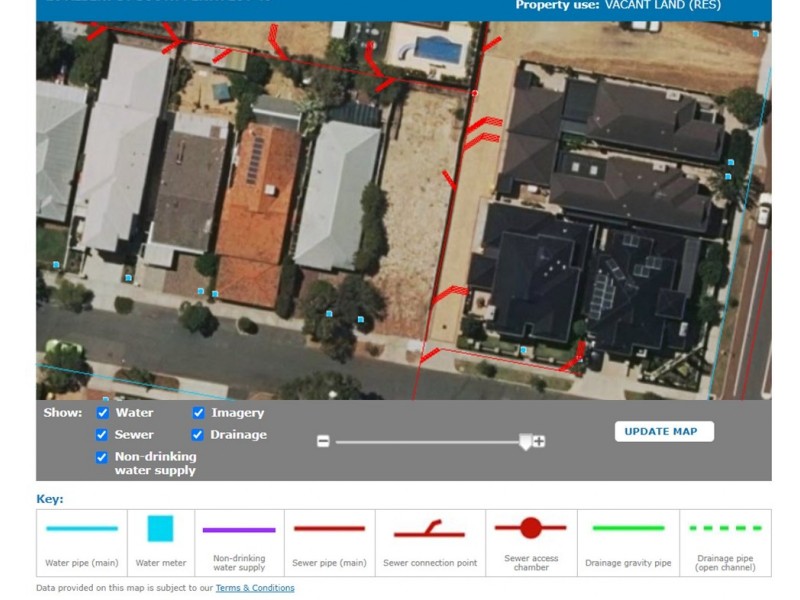Click the cyan Water meter square in key

pos(160,529)
